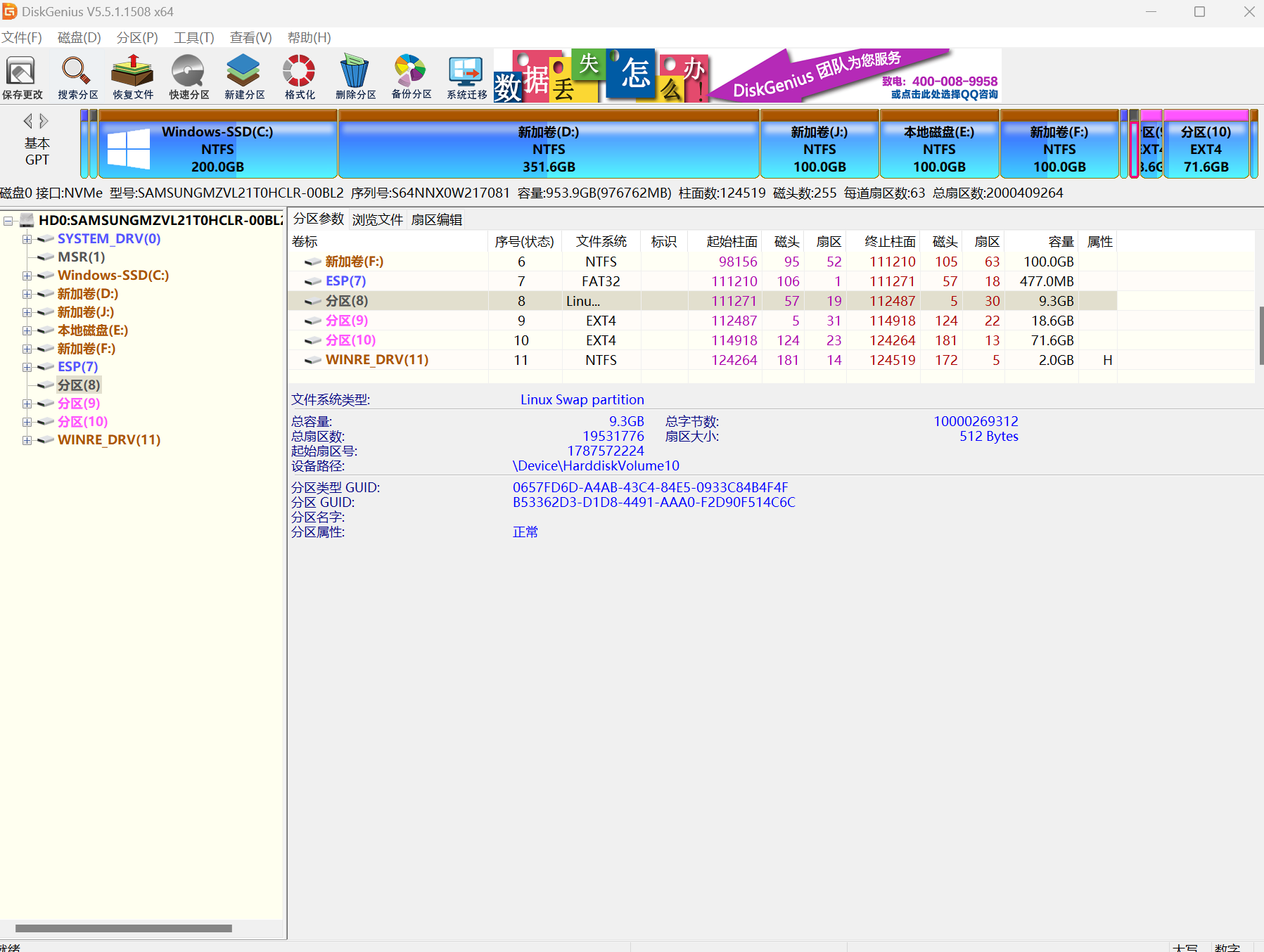Select the Windows-SSD(C:) block in disk map
This screenshot has width=1264, height=952.
tap(218, 144)
